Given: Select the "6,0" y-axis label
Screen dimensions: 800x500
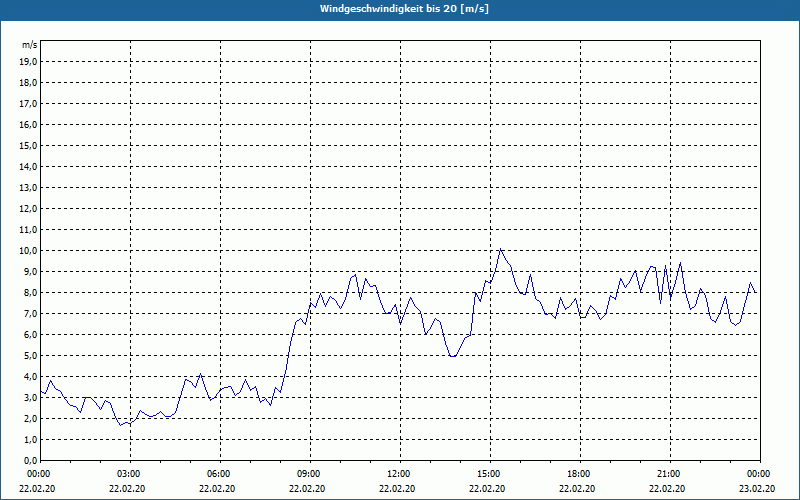Looking at the screenshot, I should [x=30, y=335].
